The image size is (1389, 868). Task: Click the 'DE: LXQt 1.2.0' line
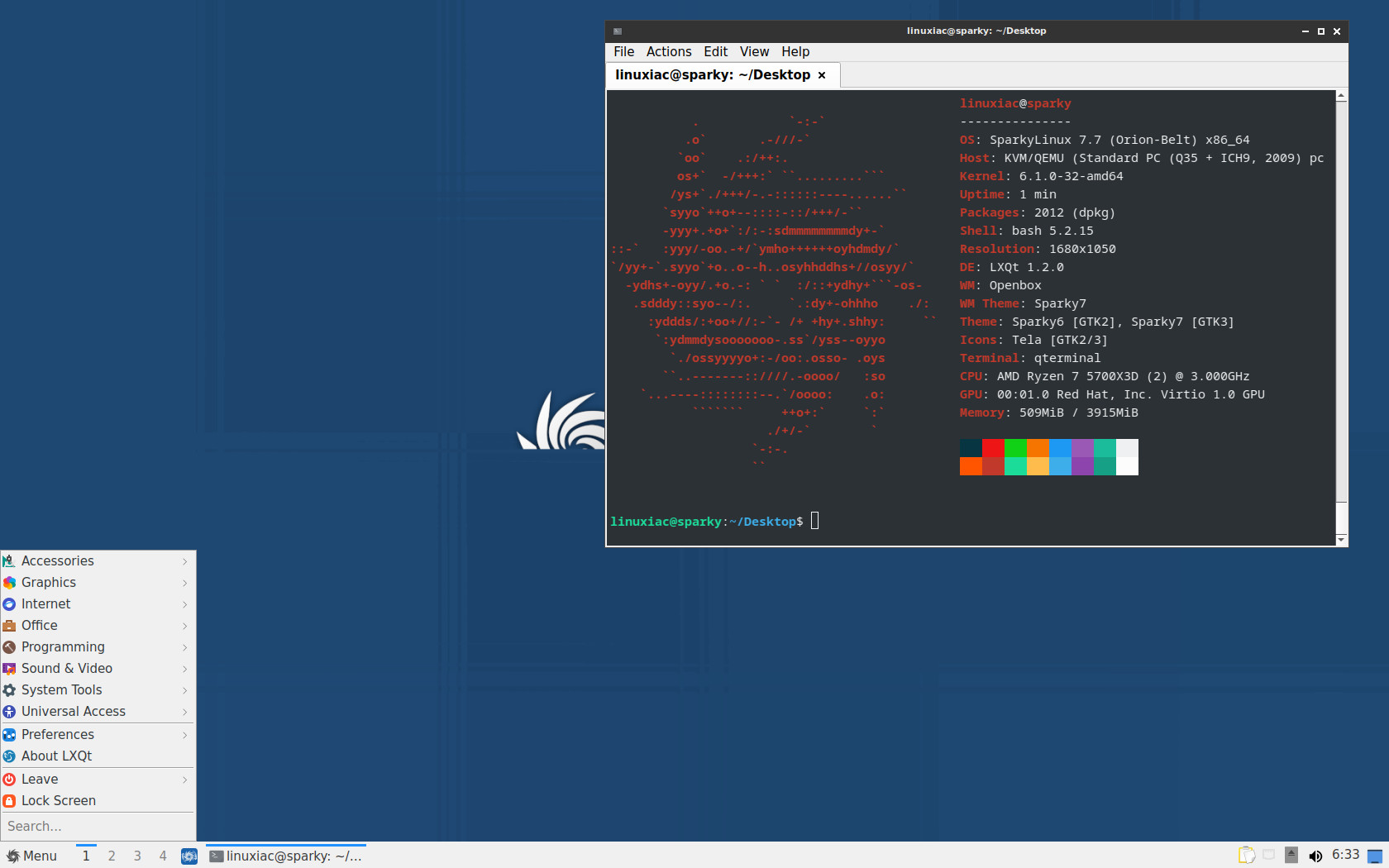pos(1011,267)
